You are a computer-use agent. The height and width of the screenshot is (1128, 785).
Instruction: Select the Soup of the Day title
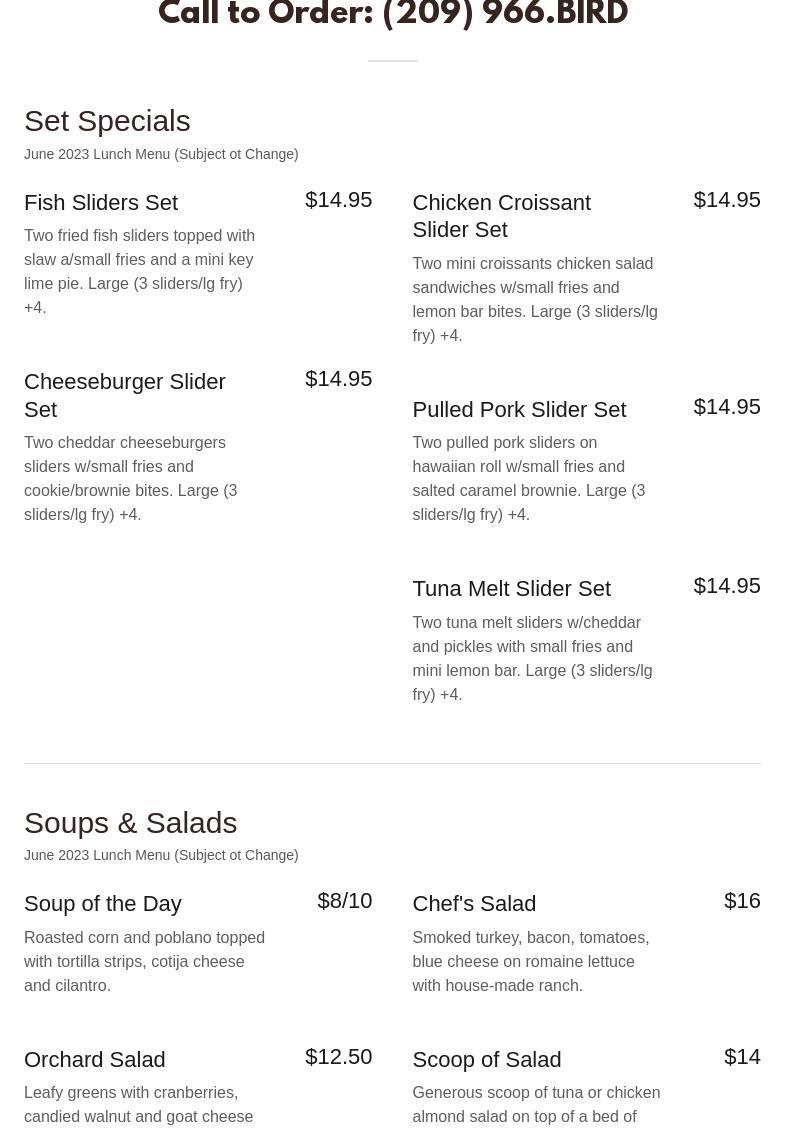pos(103,904)
